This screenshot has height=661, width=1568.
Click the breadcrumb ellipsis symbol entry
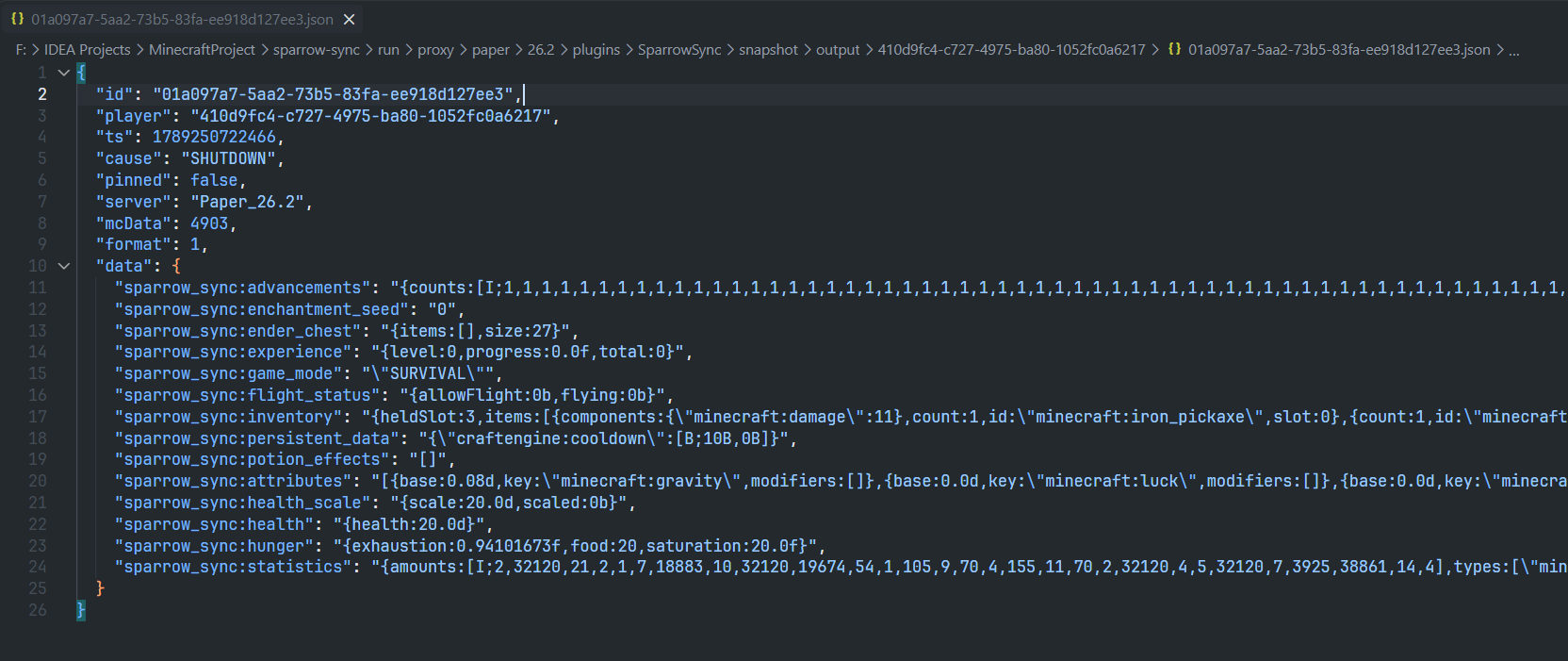(1514, 50)
